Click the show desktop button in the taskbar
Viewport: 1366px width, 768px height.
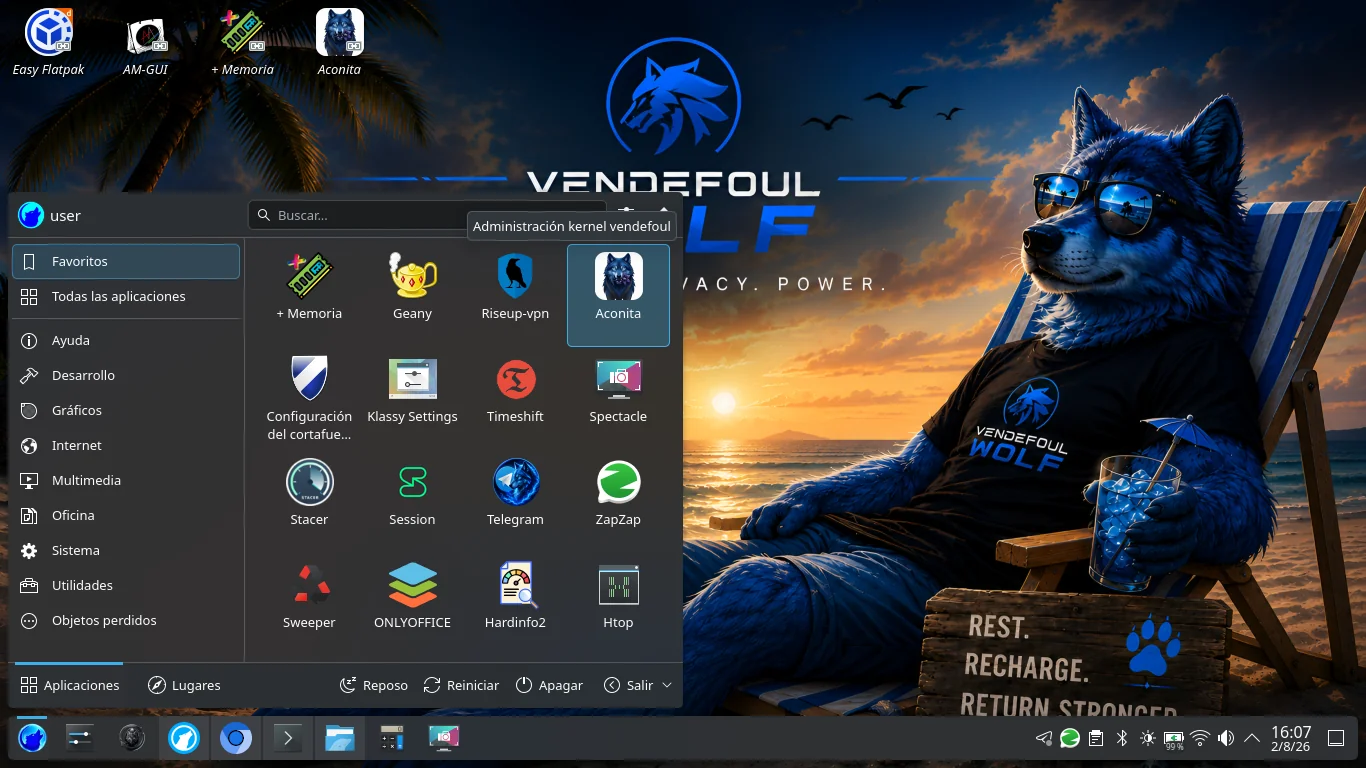click(x=1336, y=739)
